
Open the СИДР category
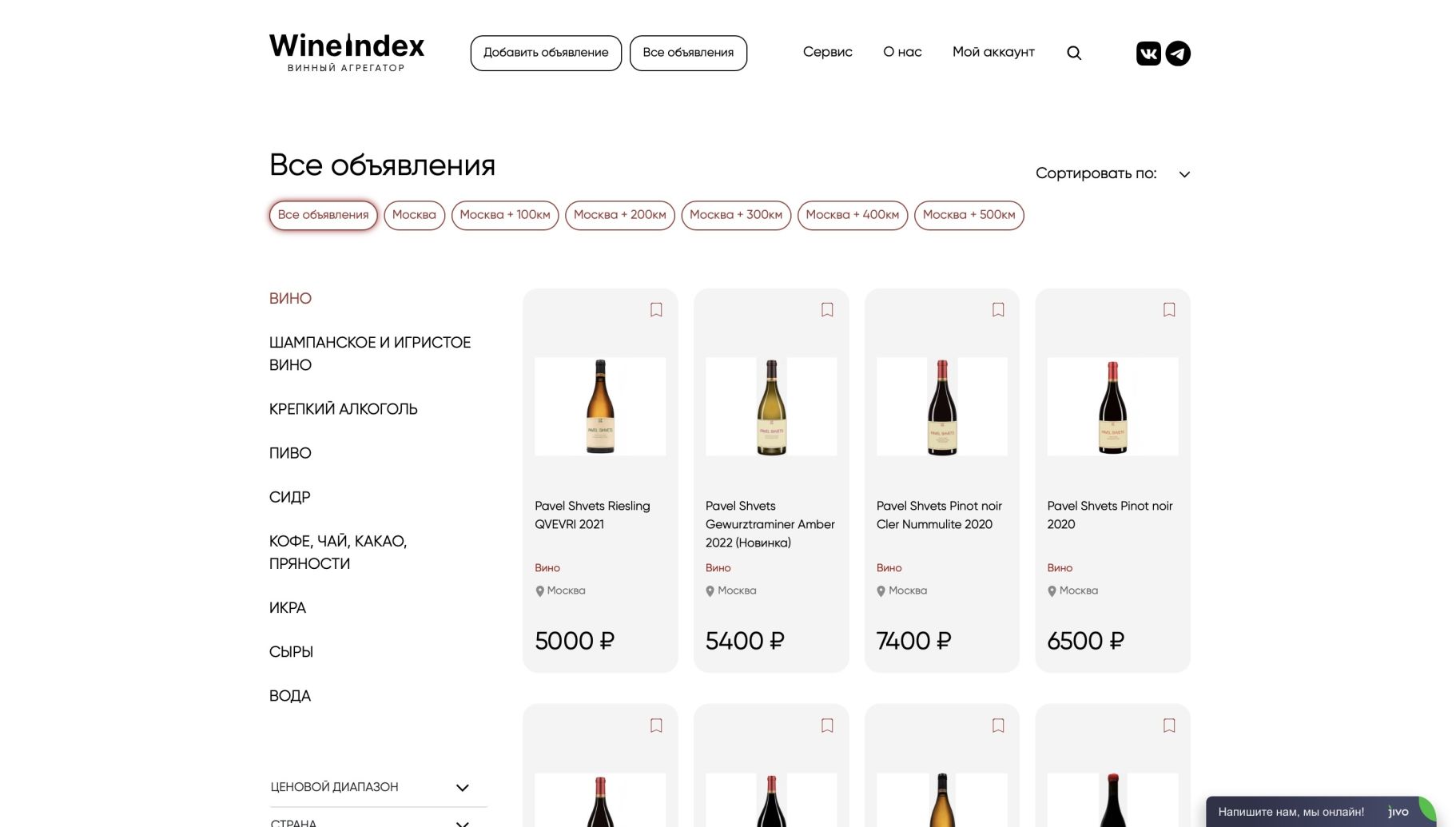pos(289,497)
